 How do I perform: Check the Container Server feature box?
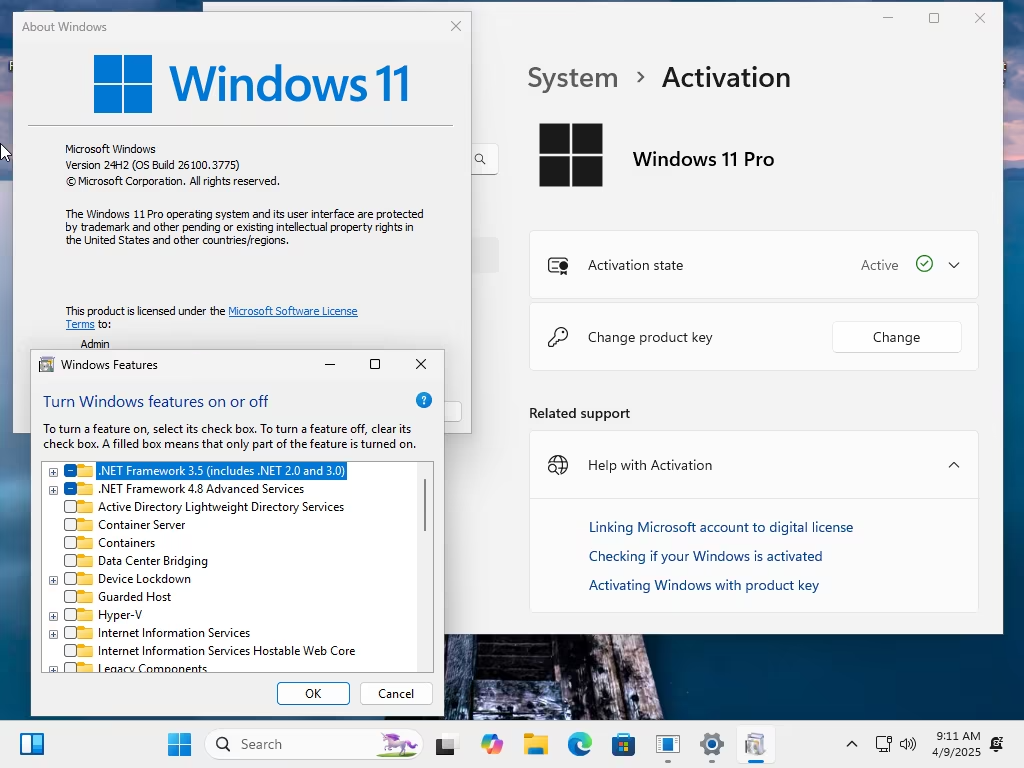[71, 524]
